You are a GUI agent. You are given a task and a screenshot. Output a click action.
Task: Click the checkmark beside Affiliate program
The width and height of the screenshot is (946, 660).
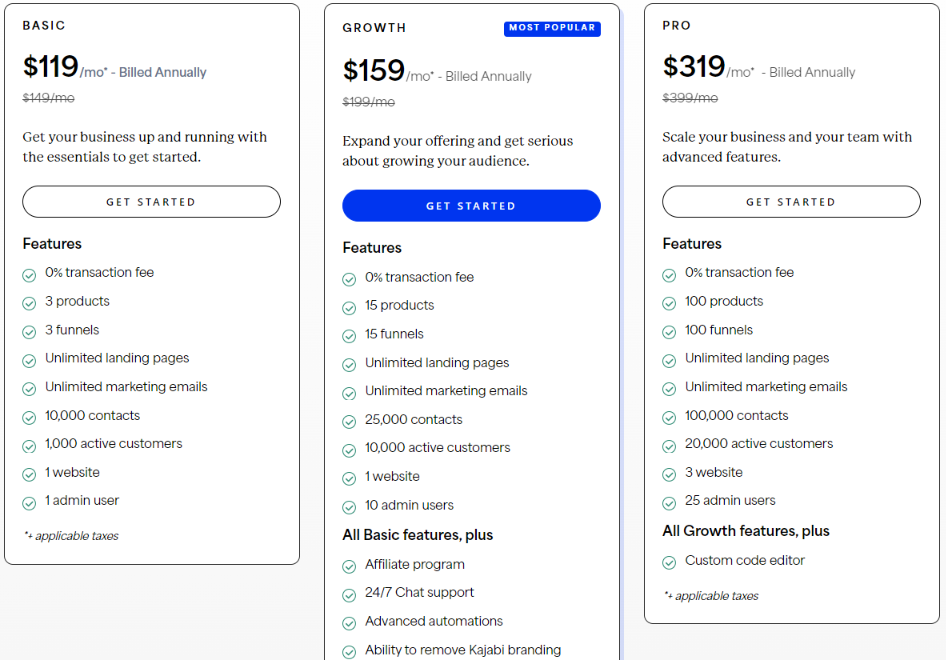[x=349, y=565]
